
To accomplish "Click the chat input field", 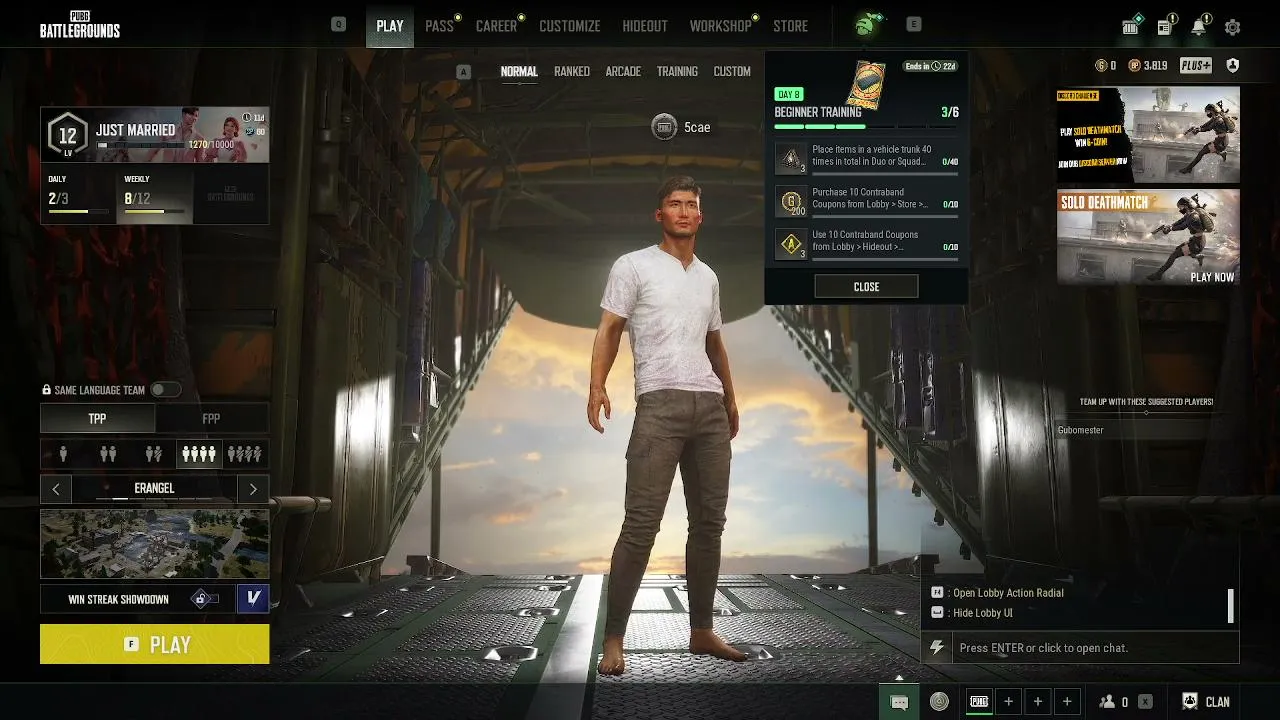I will [x=1095, y=648].
